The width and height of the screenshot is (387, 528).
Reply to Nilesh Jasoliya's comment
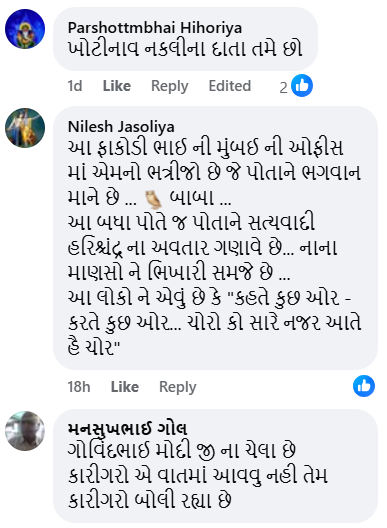[178, 387]
